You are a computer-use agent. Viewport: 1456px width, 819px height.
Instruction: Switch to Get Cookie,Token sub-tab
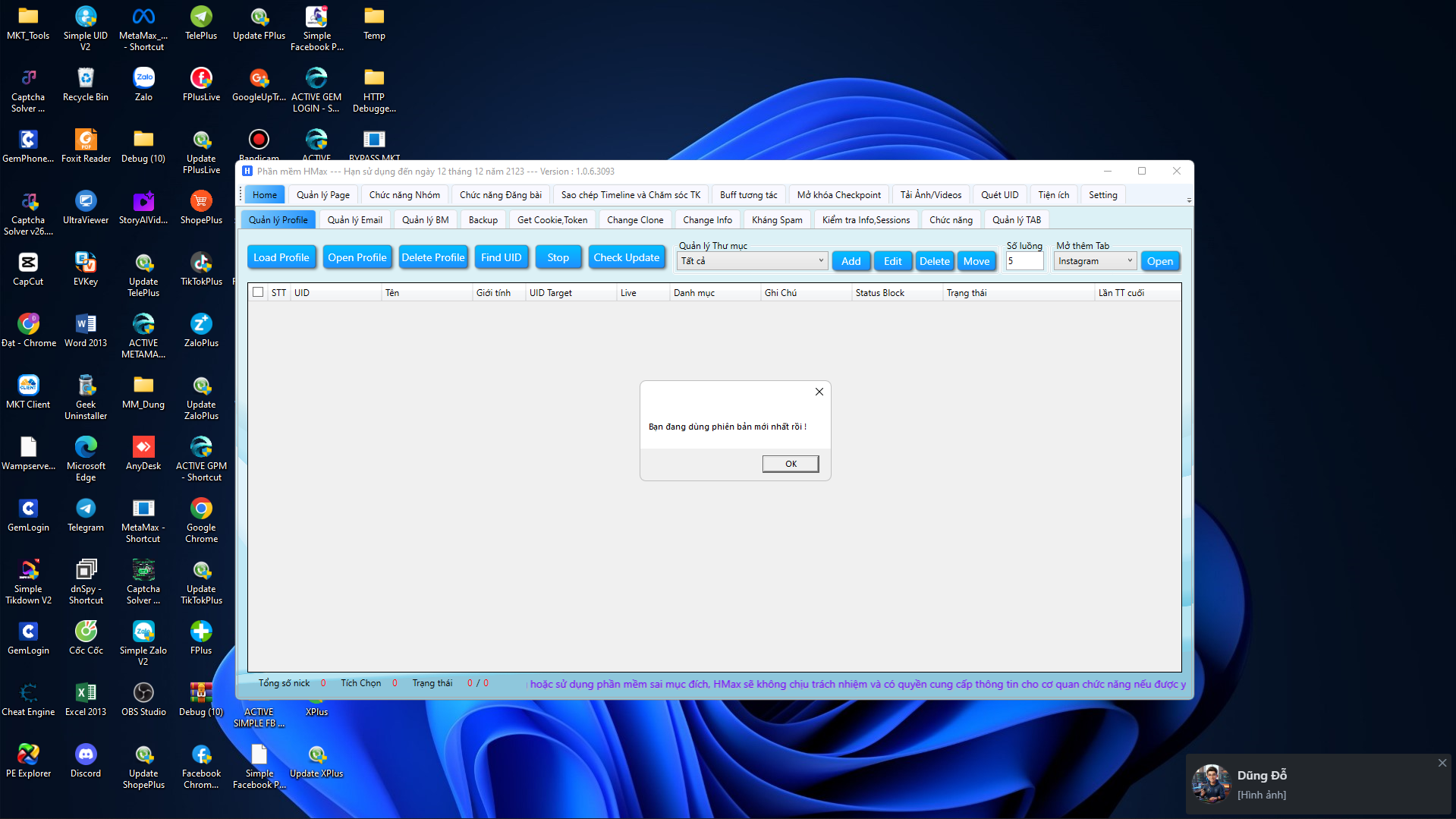point(552,220)
